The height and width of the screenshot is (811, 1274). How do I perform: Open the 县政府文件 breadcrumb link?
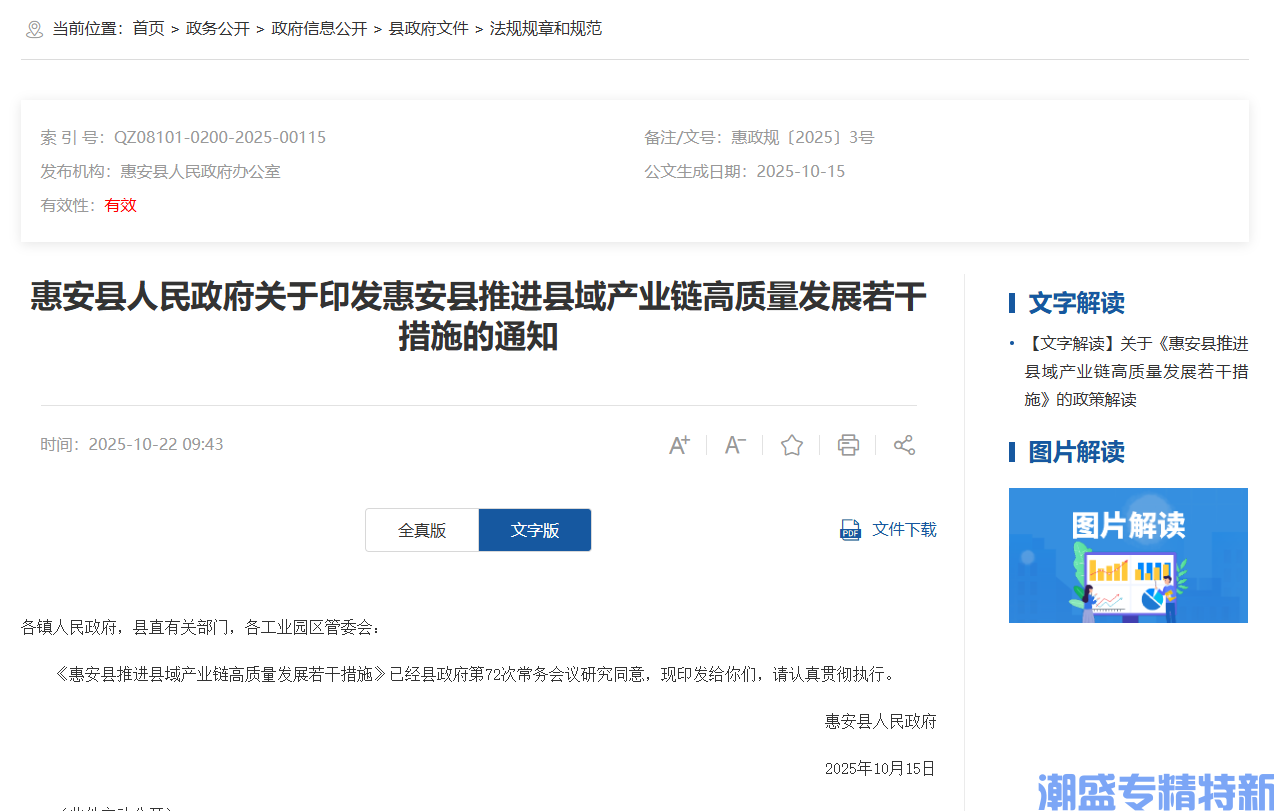[429, 28]
